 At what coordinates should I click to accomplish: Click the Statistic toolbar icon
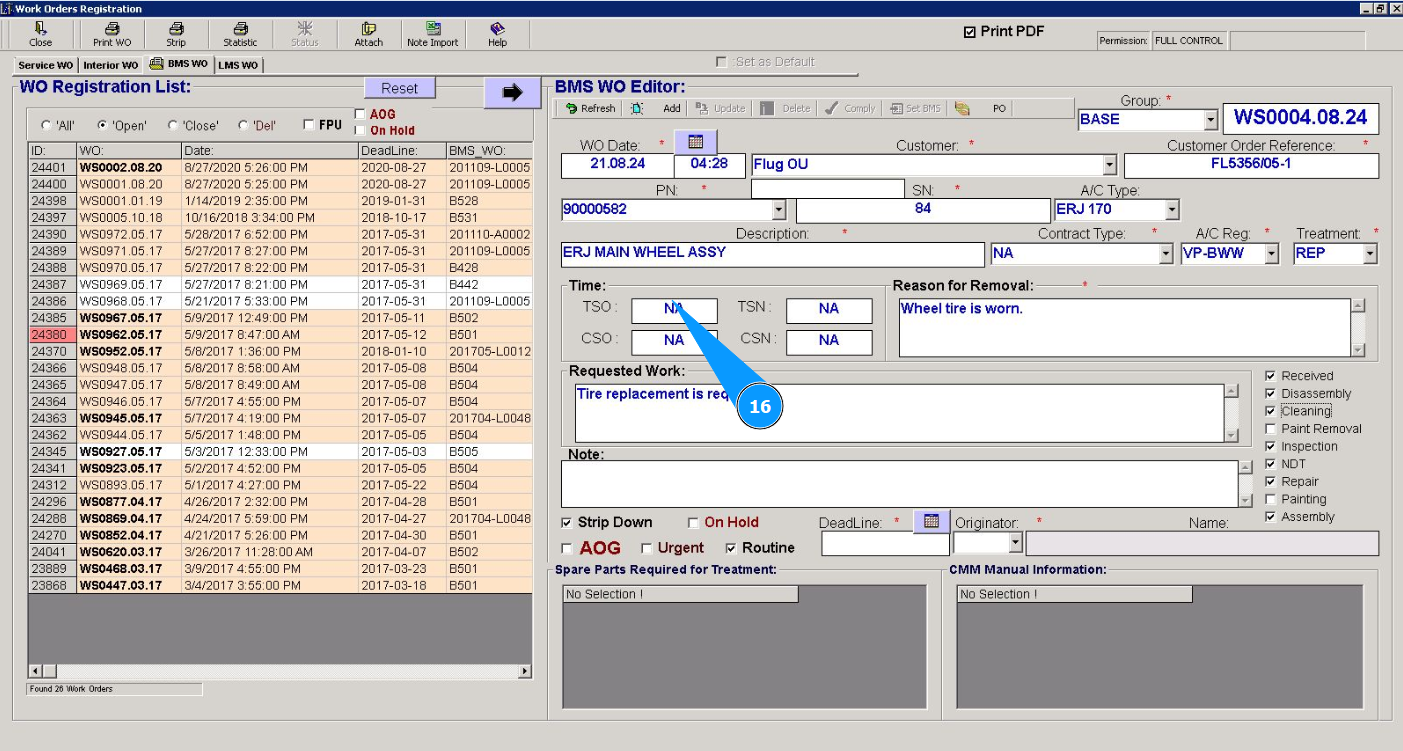[x=240, y=34]
